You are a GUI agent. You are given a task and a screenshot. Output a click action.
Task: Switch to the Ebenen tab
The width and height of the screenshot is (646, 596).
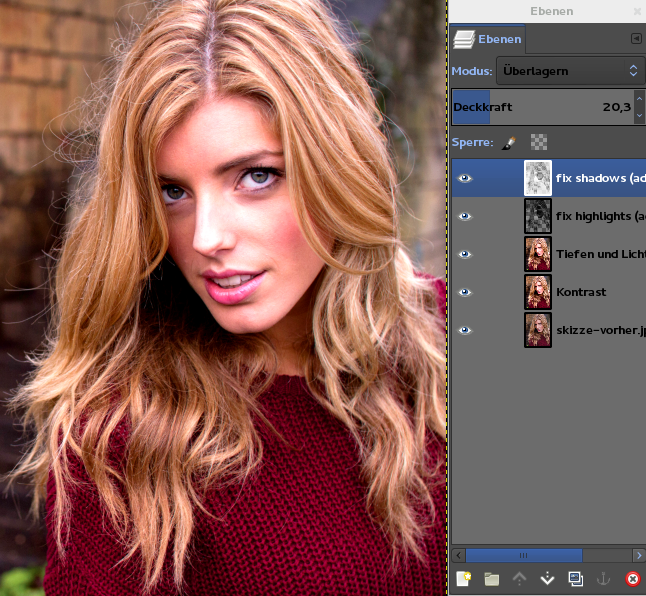coord(487,39)
